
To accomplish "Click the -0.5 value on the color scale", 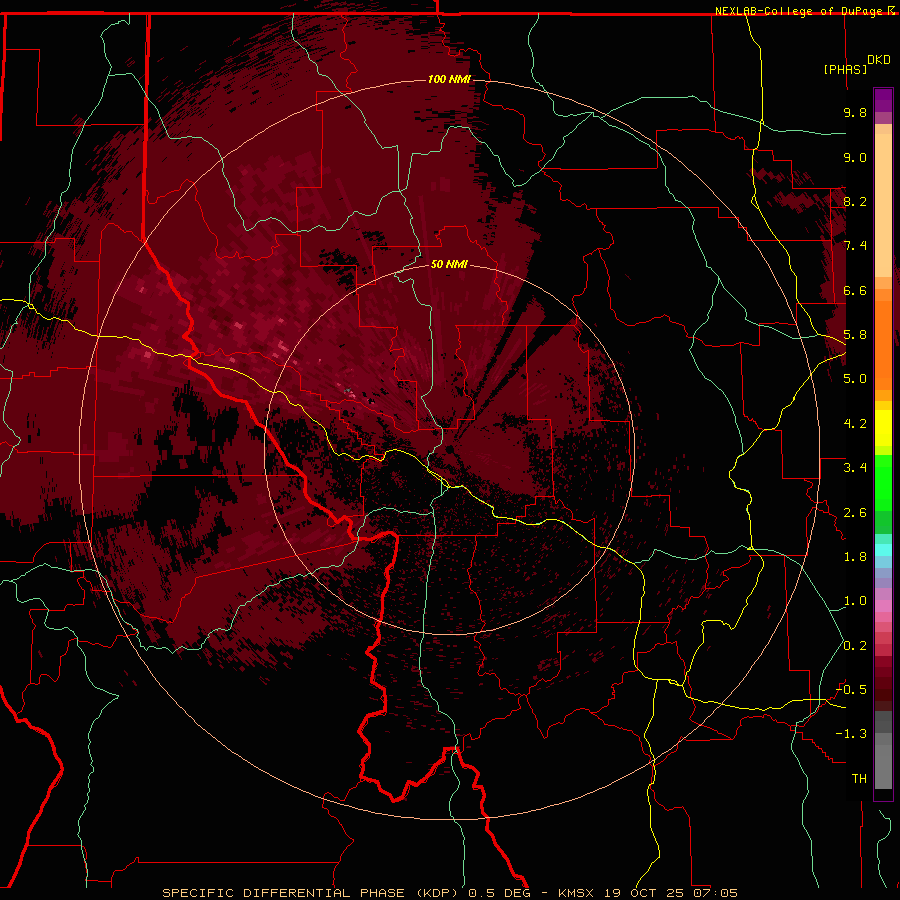I will 851,690.
